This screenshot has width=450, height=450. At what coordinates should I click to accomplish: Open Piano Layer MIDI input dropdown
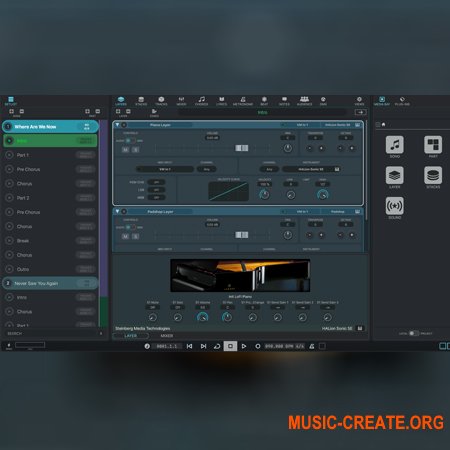click(165, 169)
